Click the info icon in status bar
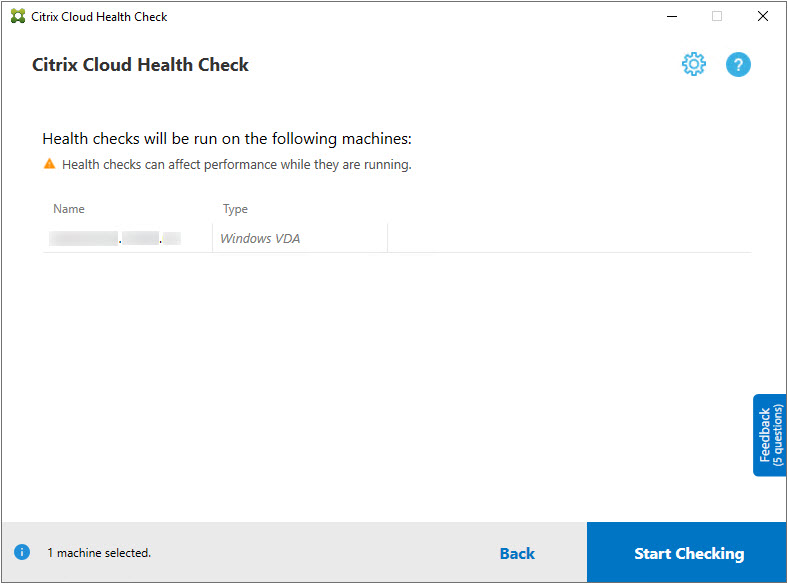The height and width of the screenshot is (584, 788). coord(22,552)
